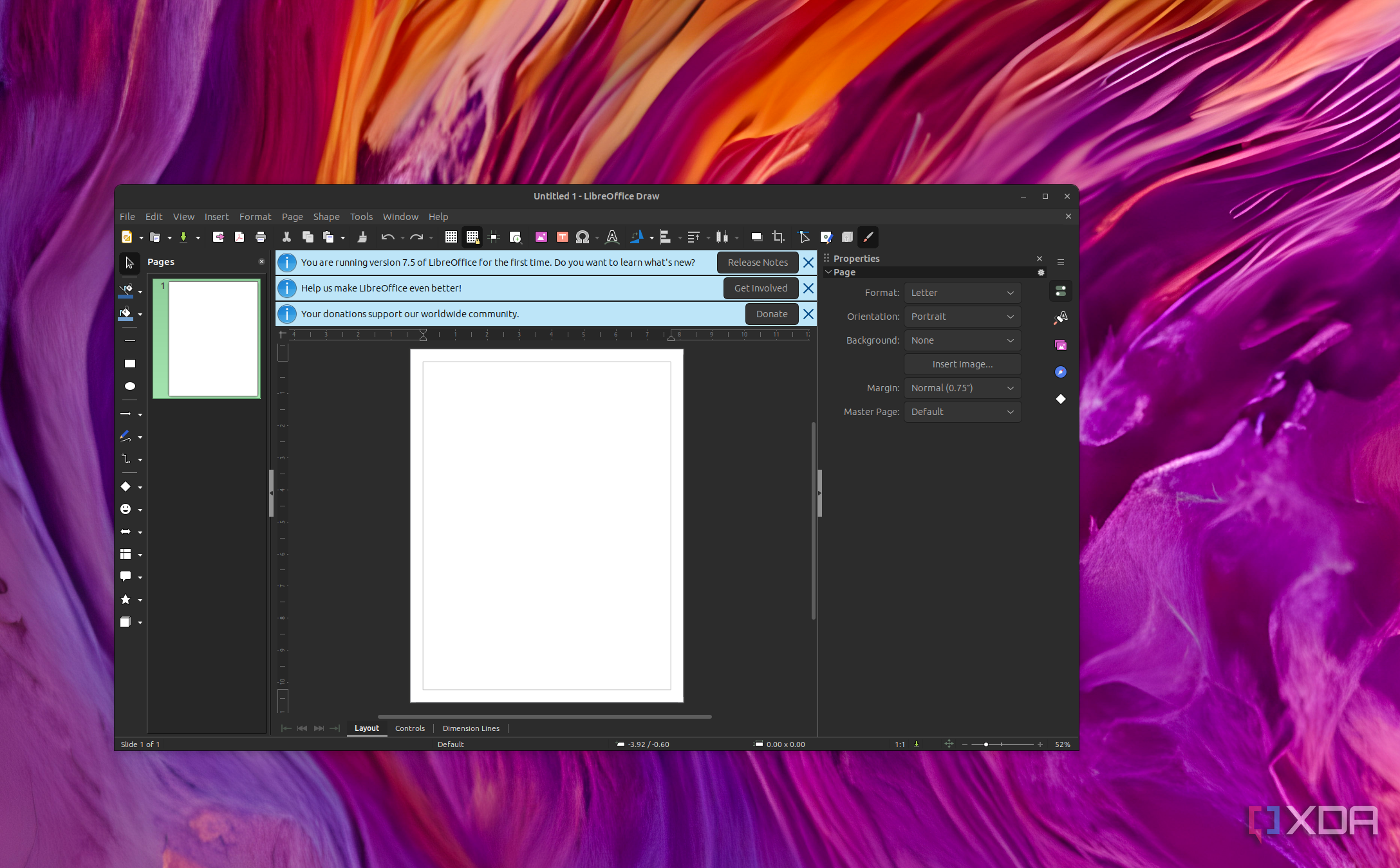Click the Paste icon
The width and height of the screenshot is (1400, 868).
point(328,237)
